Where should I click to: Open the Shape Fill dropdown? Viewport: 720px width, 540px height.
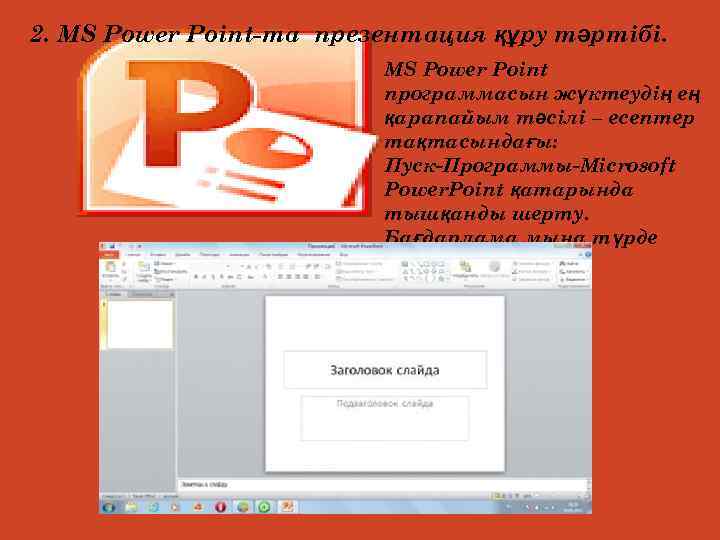point(532,264)
